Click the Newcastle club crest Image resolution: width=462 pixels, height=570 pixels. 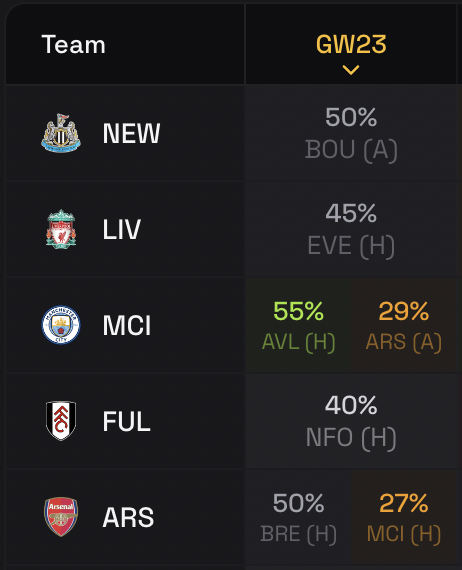click(x=61, y=133)
